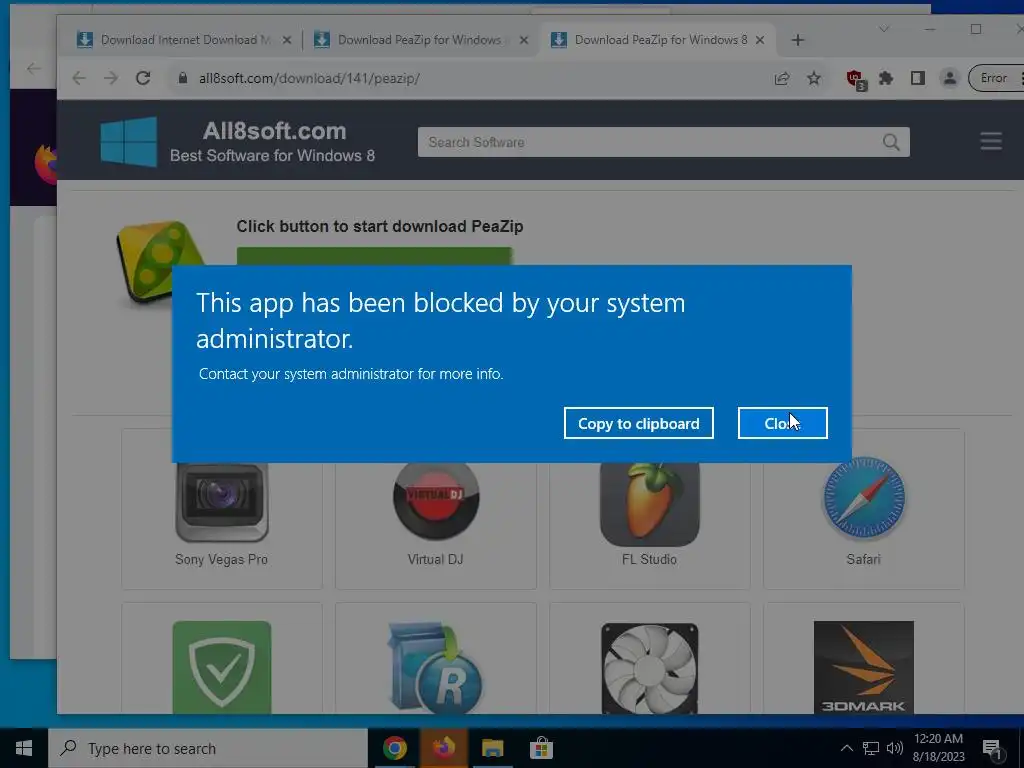The image size is (1024, 768).
Task: Close the blocked app dialog
Action: coord(782,423)
